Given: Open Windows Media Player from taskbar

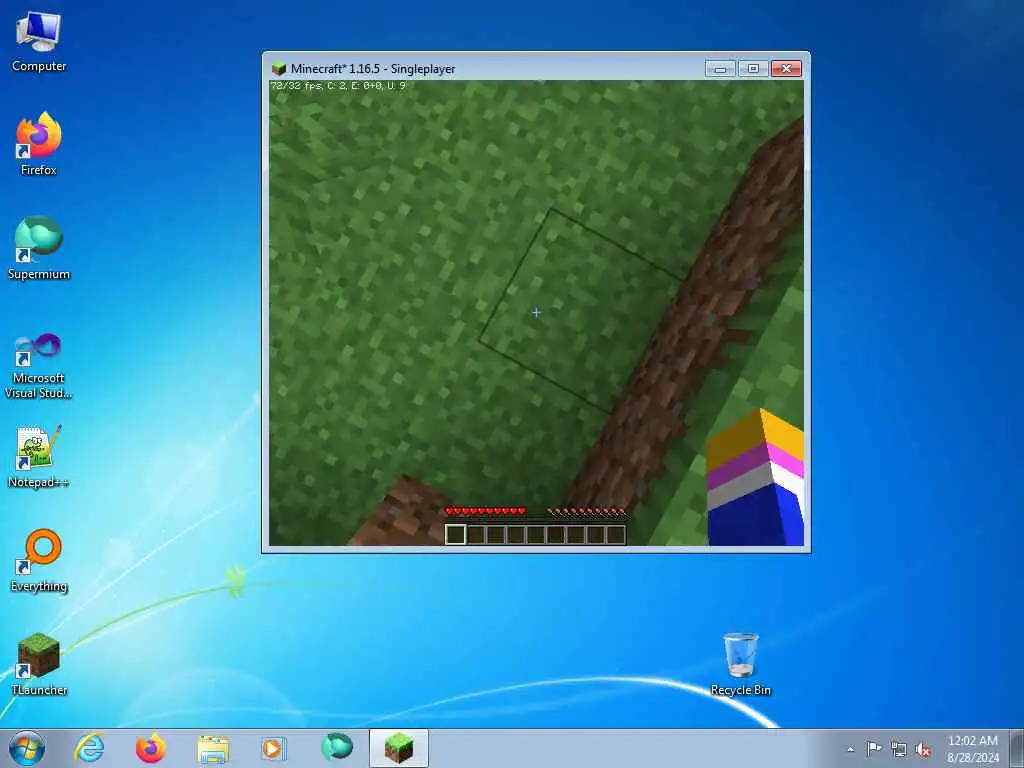Looking at the screenshot, I should pyautogui.click(x=273, y=748).
